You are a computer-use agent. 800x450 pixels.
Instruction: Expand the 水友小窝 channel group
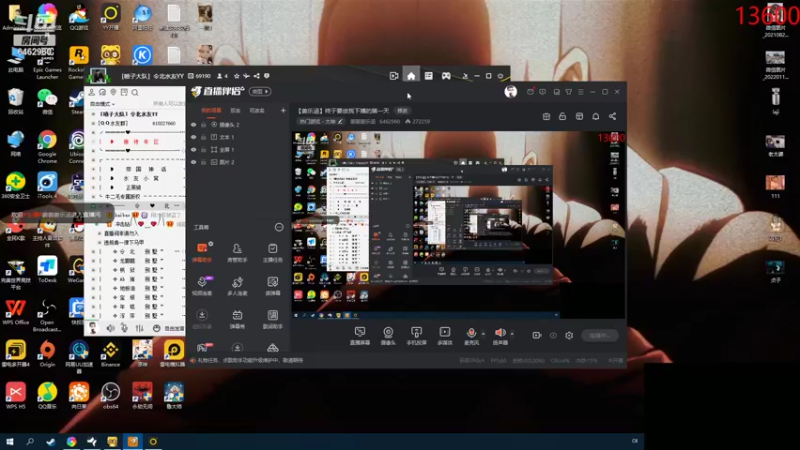click(x=112, y=179)
